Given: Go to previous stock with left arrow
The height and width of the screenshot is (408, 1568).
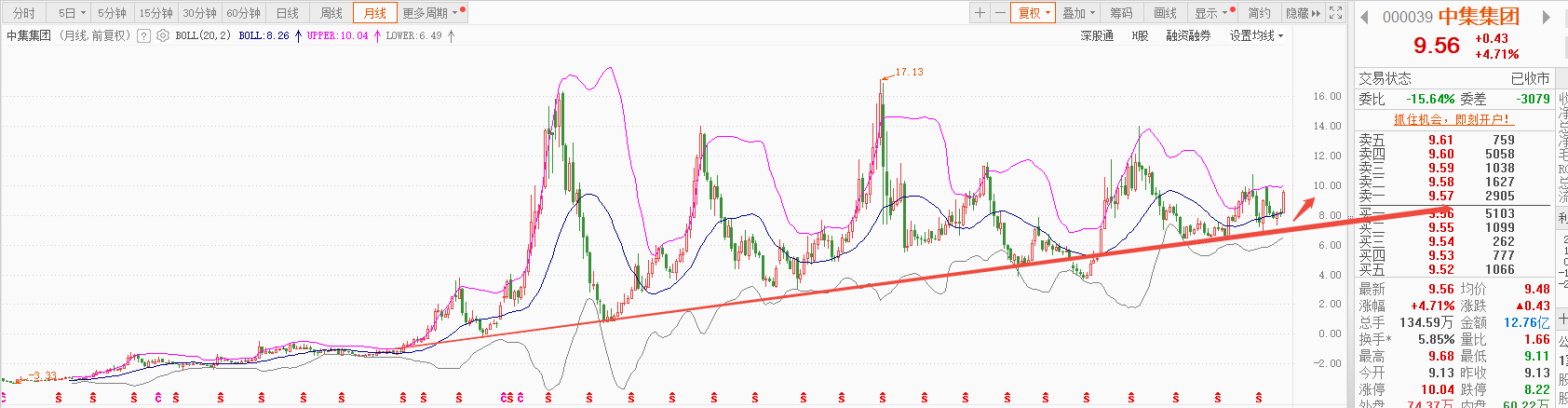Looking at the screenshot, I should pos(1365,17).
